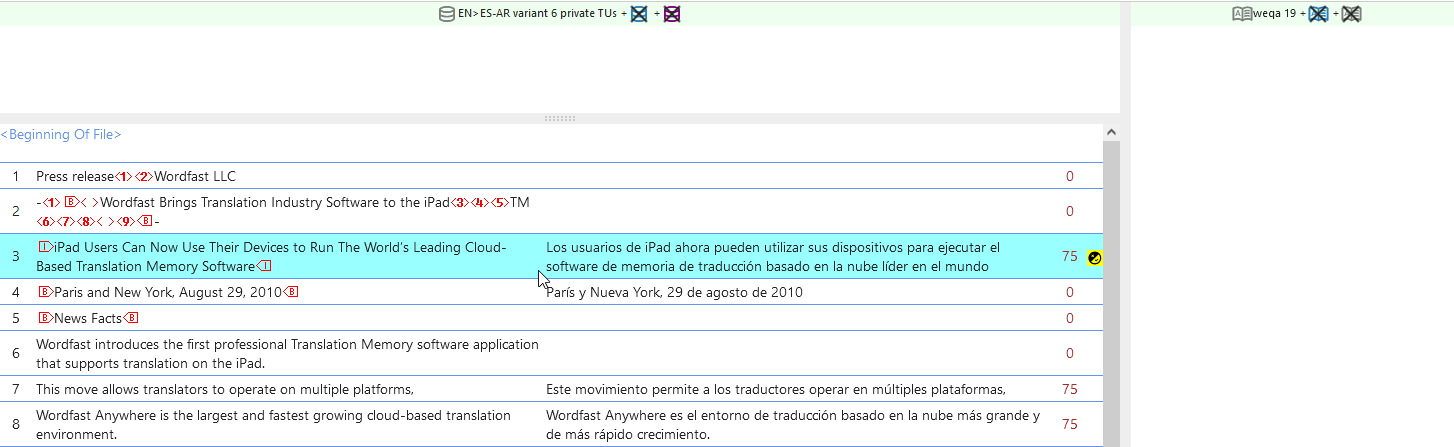Viewport: 1454px width, 447px height.
Task: Click the segment number 3
Action: (16, 257)
